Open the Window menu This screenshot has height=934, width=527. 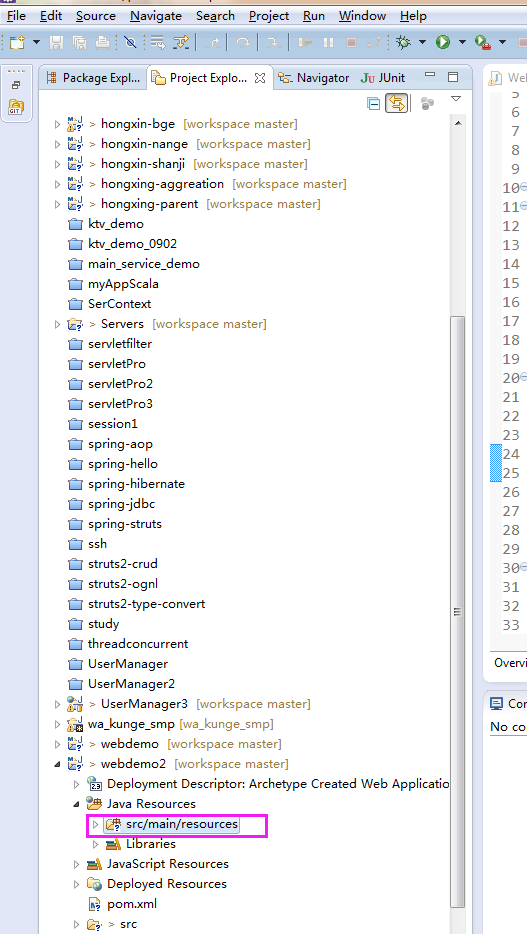(362, 16)
